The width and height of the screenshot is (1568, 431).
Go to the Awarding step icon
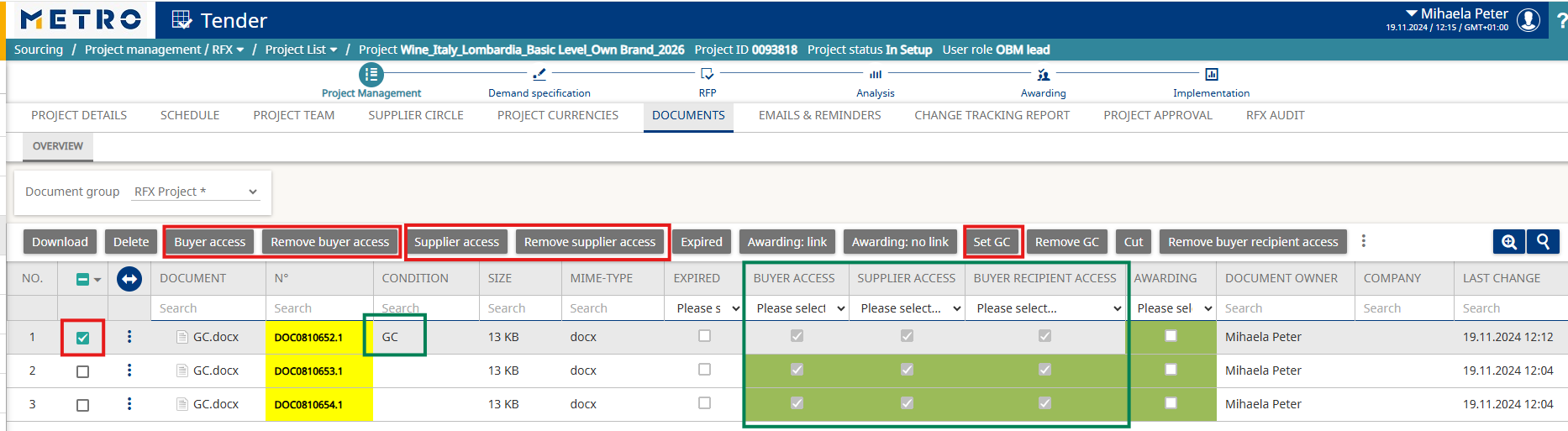[1044, 75]
